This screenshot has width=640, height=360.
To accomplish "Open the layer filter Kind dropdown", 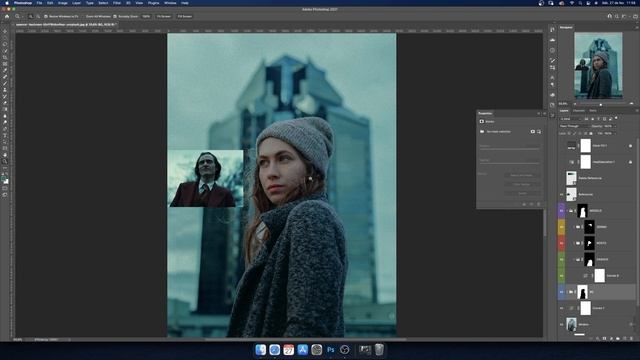I will (x=571, y=119).
